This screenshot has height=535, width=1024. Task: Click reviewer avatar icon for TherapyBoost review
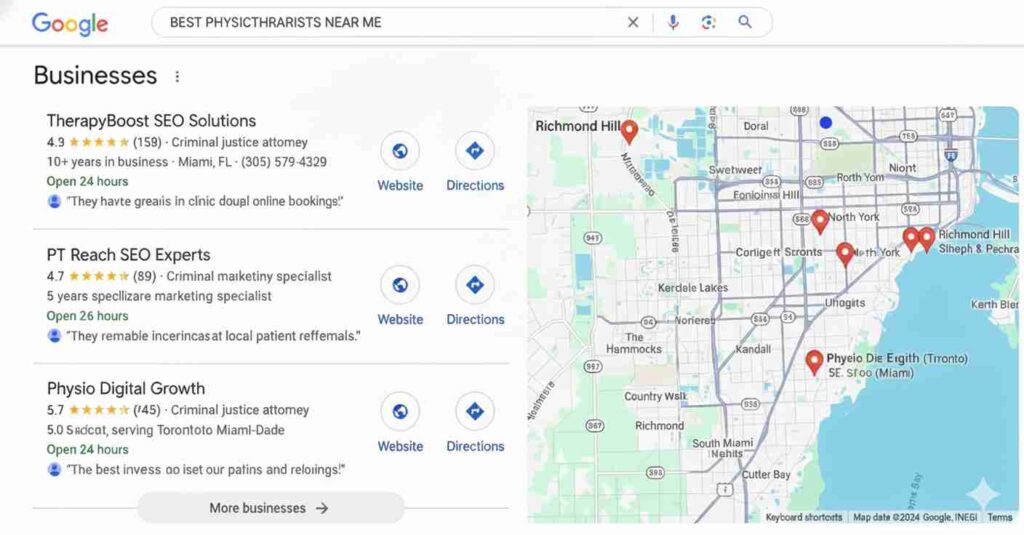[54, 201]
